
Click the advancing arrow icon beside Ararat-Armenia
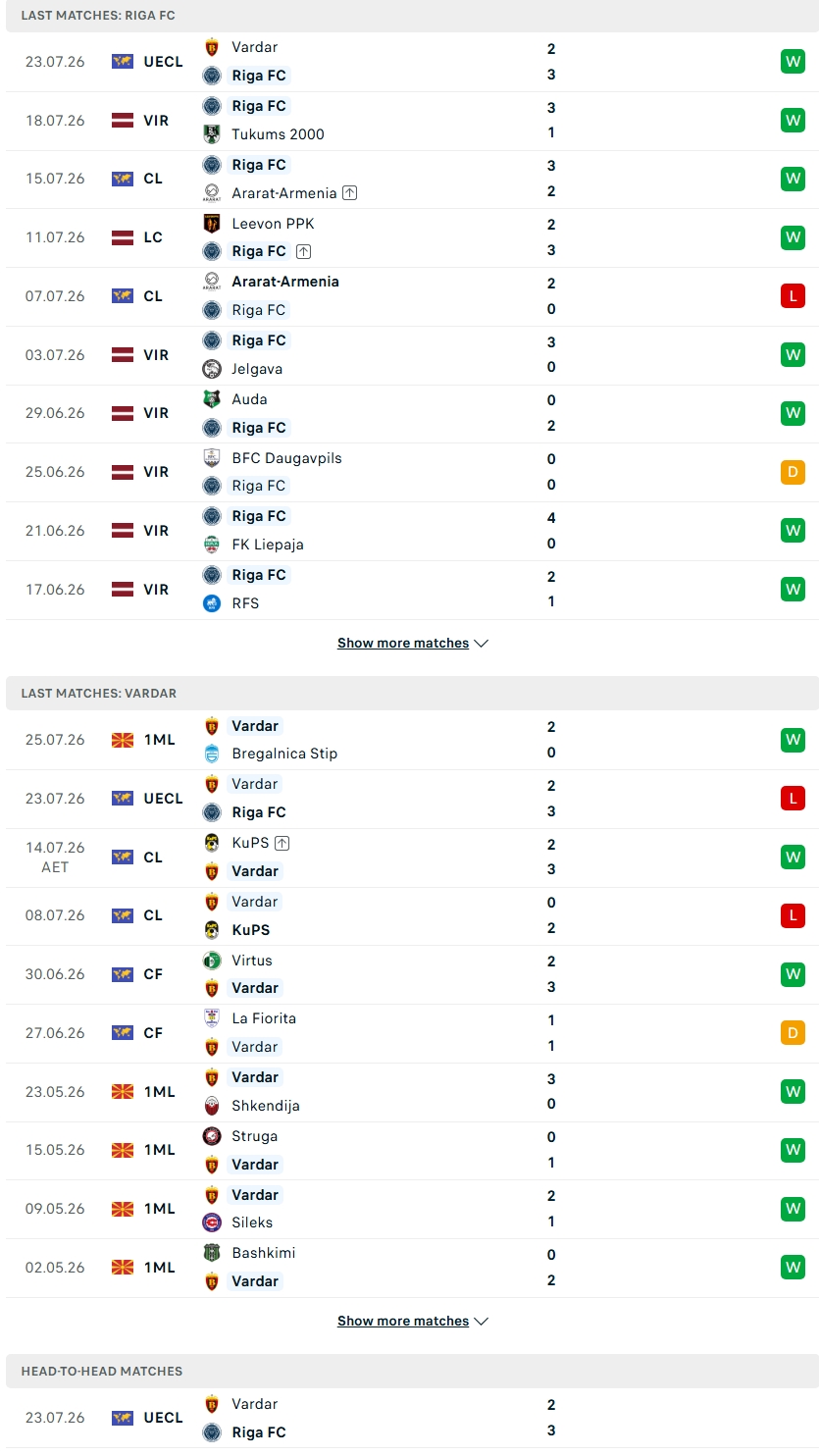click(350, 193)
